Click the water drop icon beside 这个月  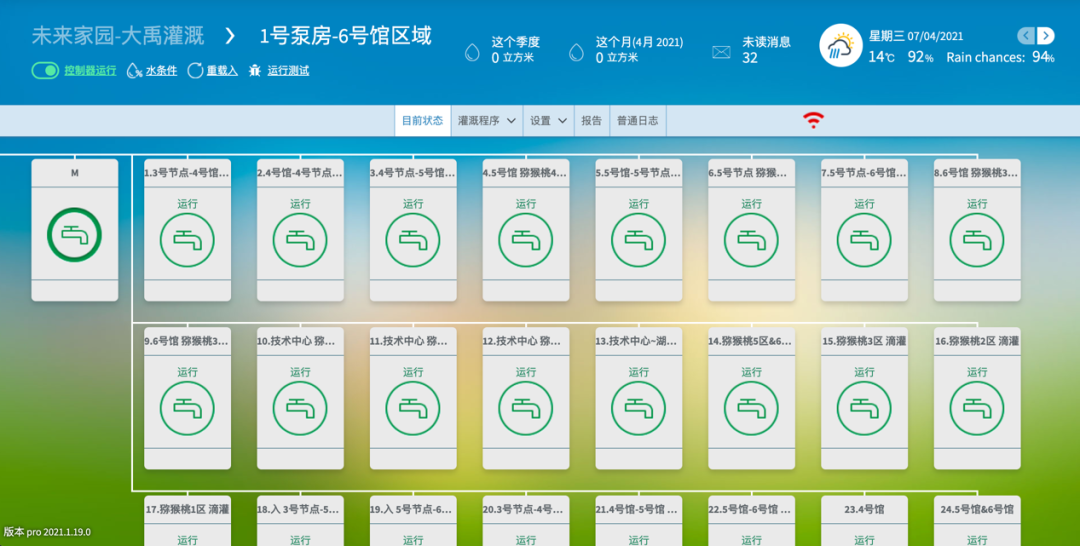(x=577, y=52)
